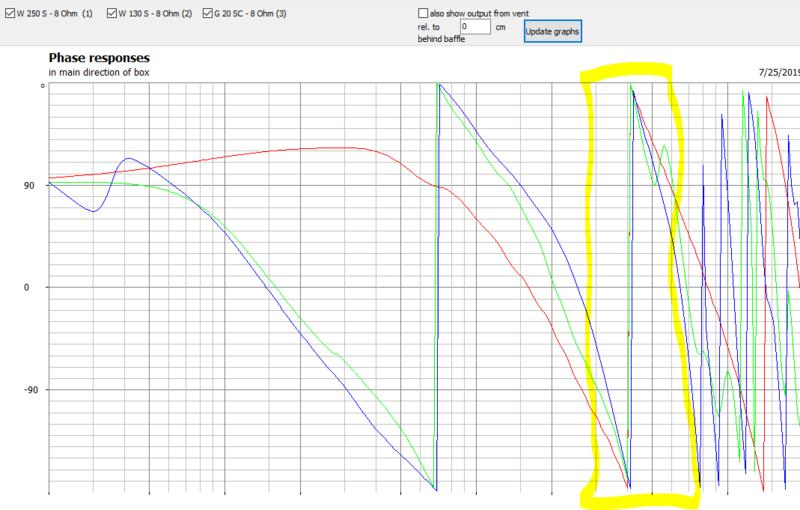This screenshot has width=800, height=510.
Task: Click the Update graphs button
Action: (x=552, y=30)
